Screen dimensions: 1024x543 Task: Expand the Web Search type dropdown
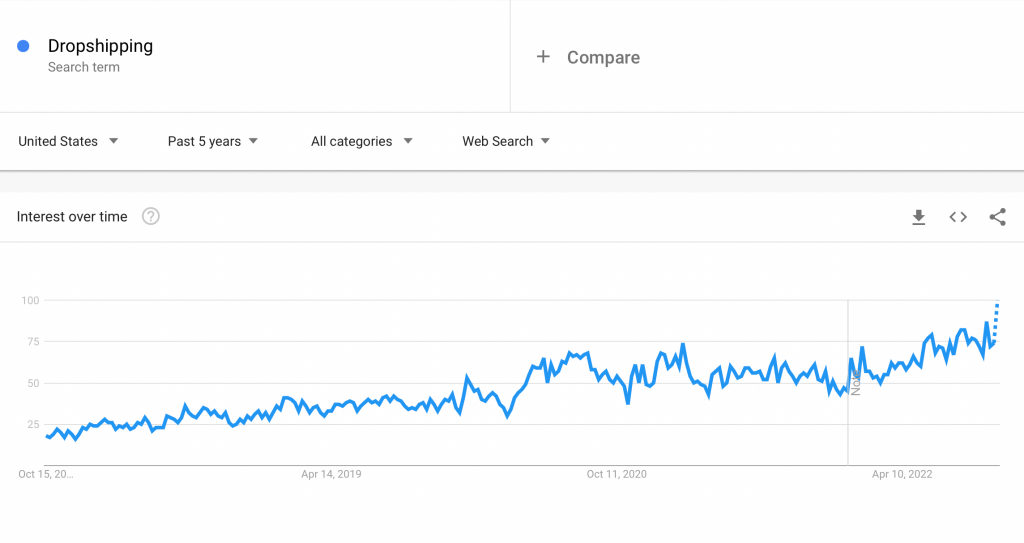(506, 141)
